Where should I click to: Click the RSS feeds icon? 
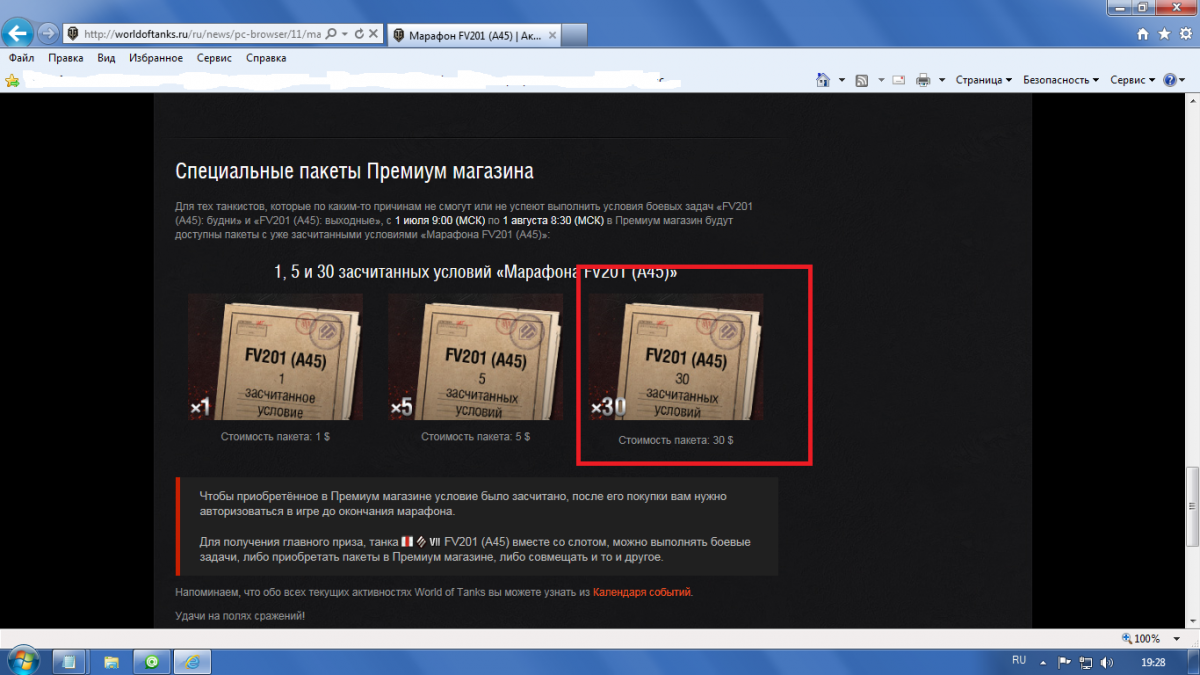(x=861, y=80)
